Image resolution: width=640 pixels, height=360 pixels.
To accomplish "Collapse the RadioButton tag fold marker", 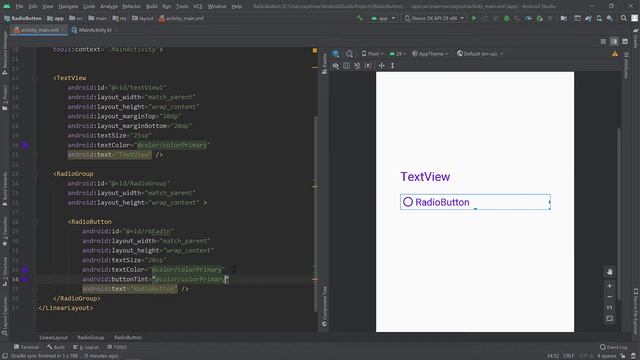I will [x=36, y=222].
